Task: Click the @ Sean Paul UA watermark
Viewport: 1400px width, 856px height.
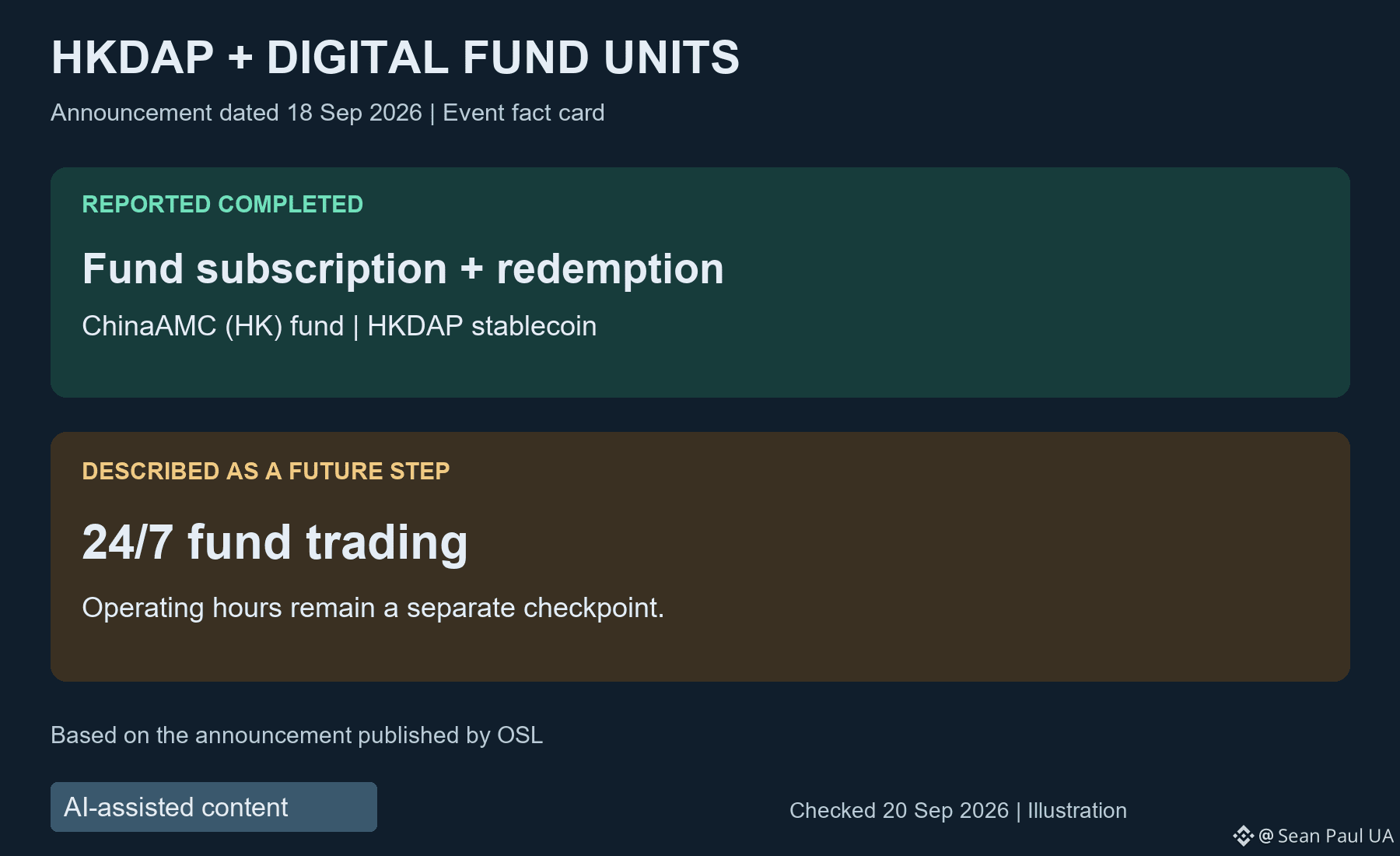Action: pyautogui.click(x=1326, y=836)
